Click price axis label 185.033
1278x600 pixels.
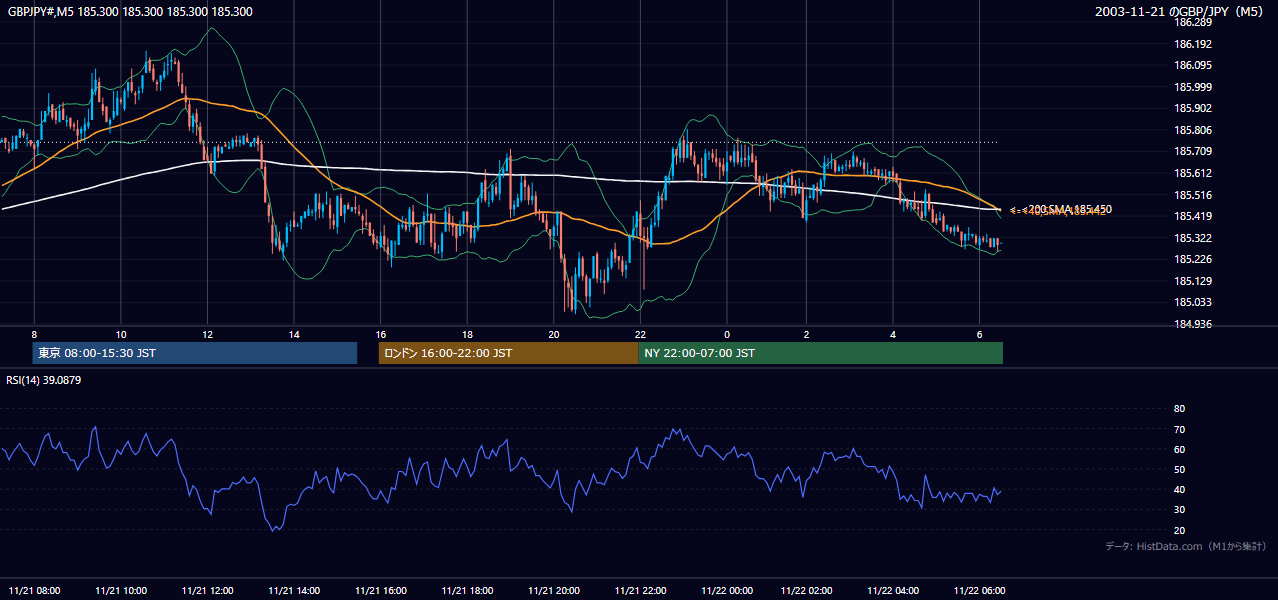(1194, 302)
